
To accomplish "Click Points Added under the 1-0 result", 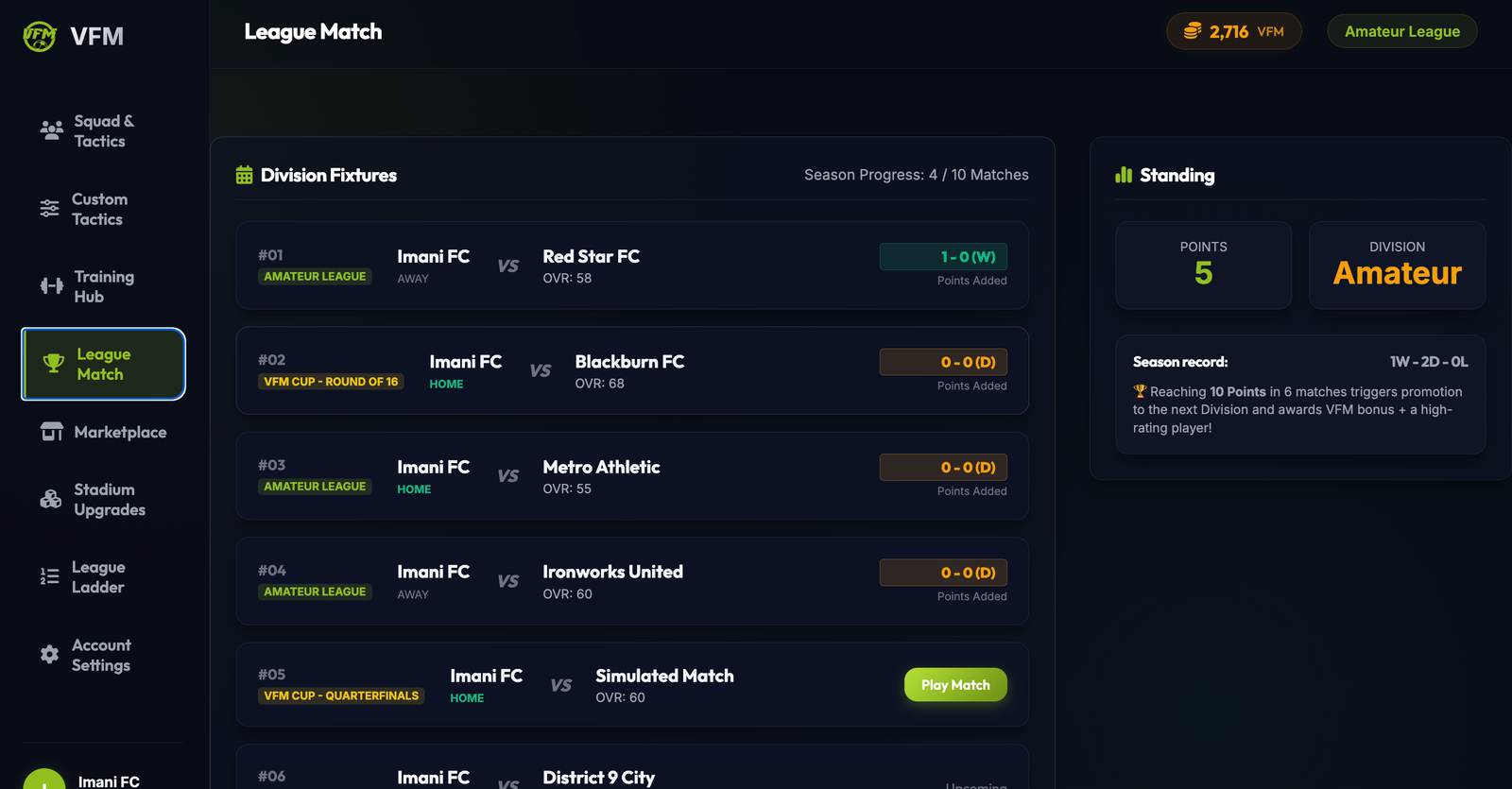I will coord(971,281).
